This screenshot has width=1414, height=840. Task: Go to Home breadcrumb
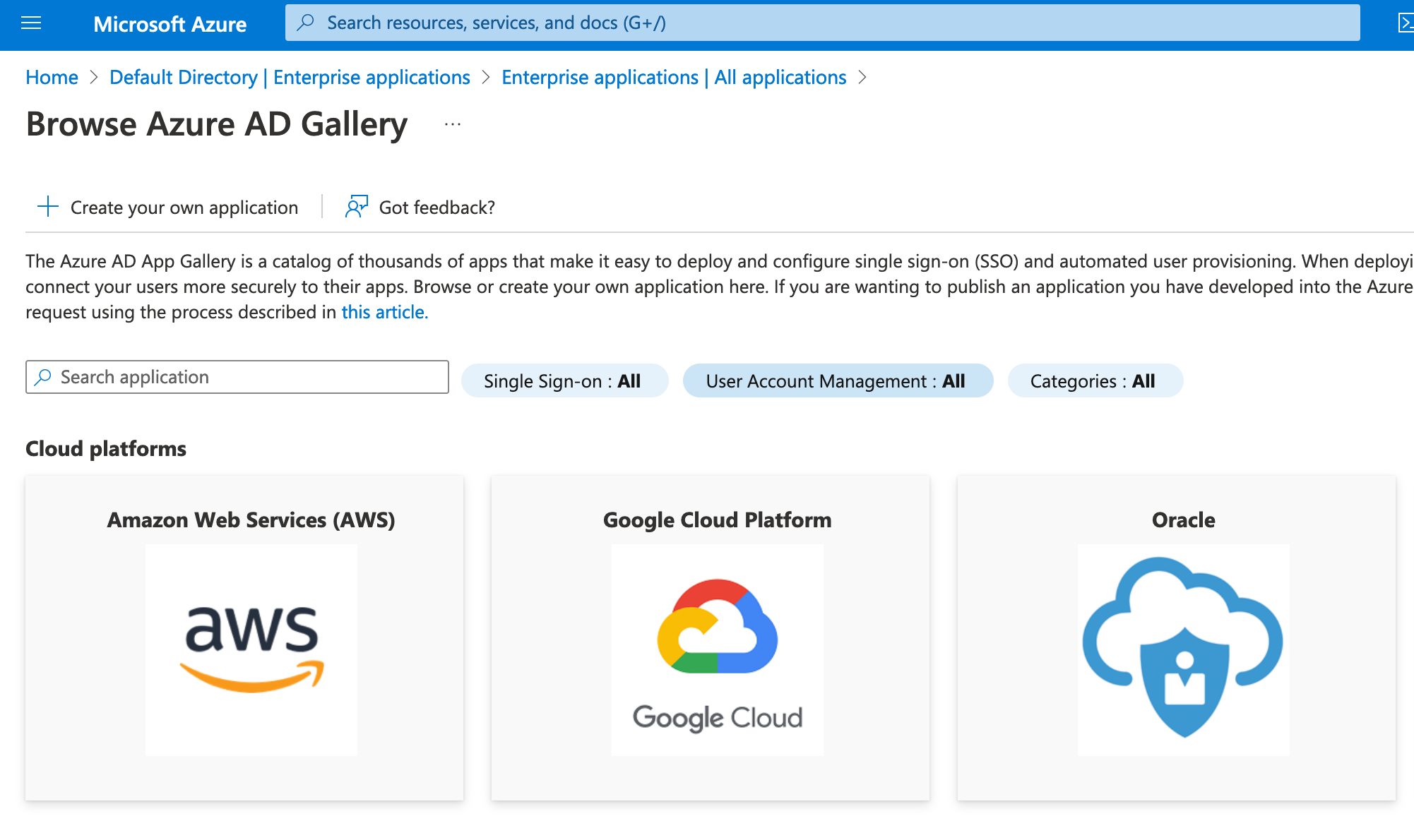[x=52, y=77]
